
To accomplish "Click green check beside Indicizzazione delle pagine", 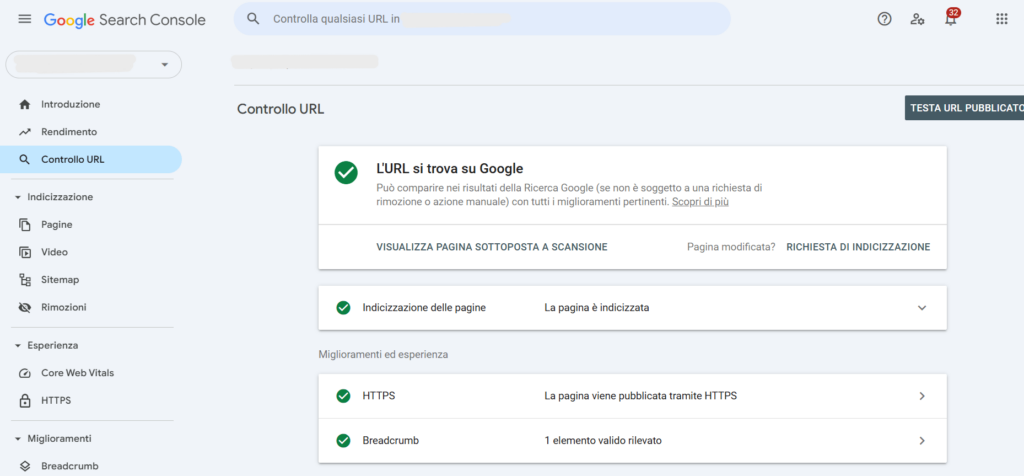I will click(343, 308).
